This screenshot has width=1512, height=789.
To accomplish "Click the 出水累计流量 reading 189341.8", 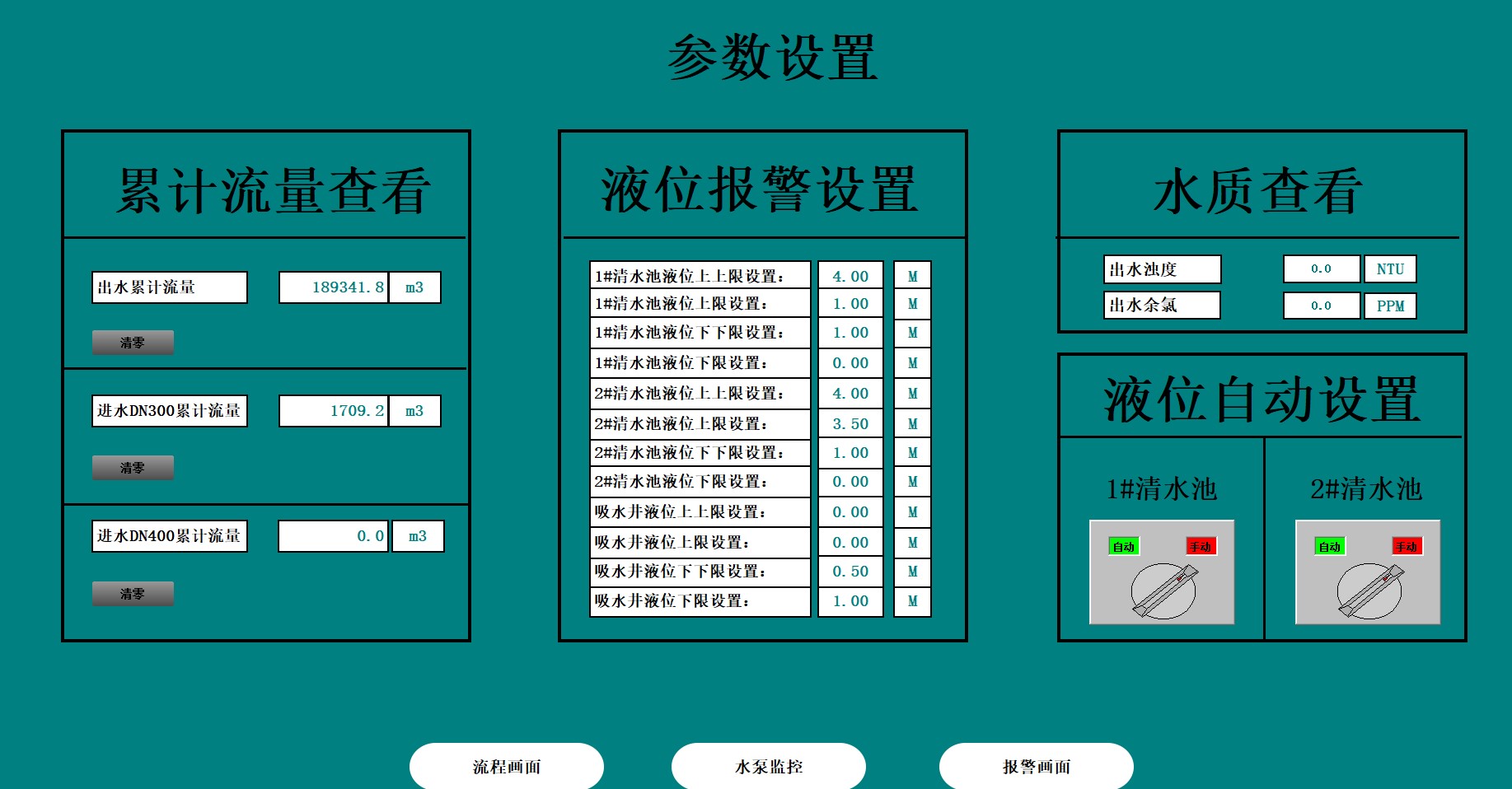I will click(x=334, y=287).
